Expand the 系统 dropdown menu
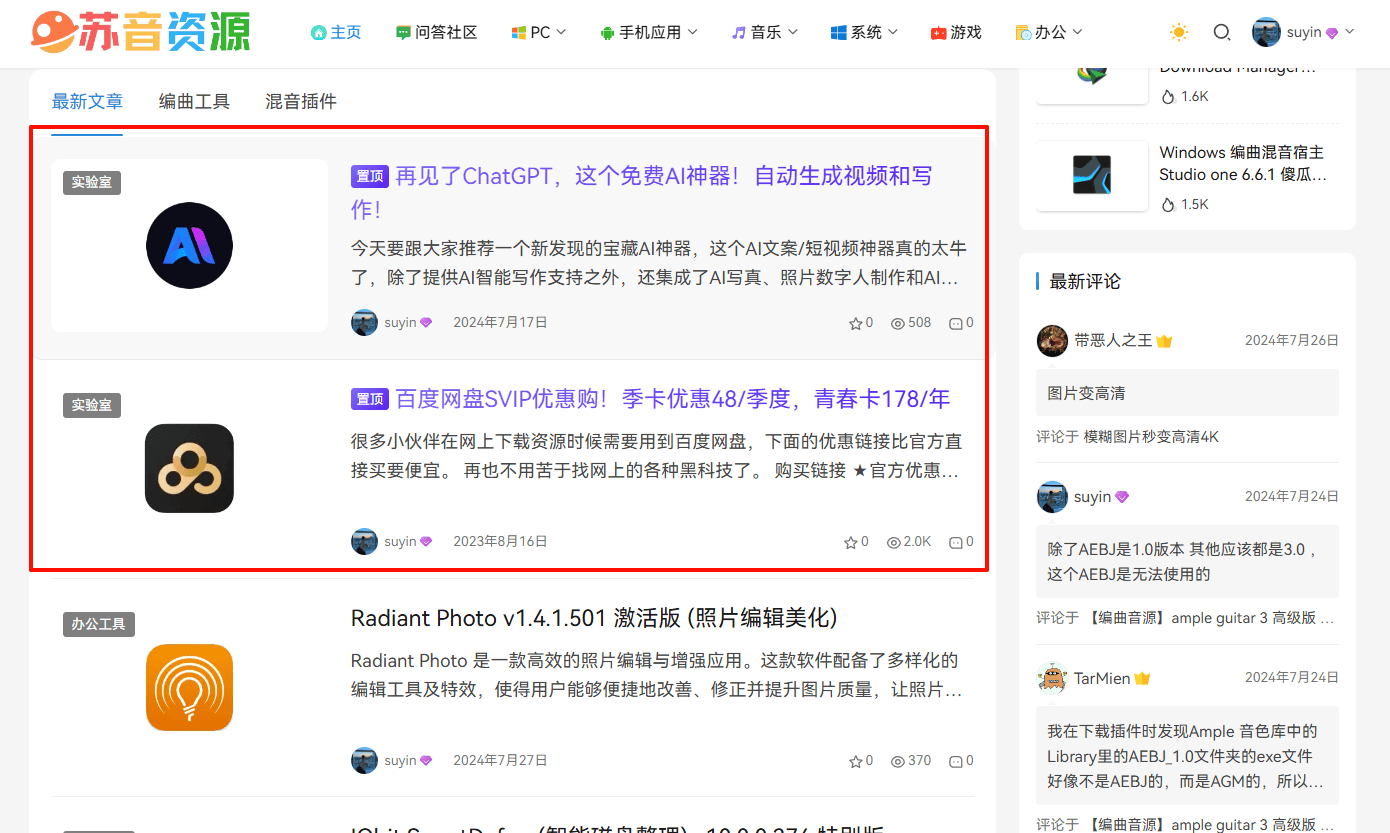The width and height of the screenshot is (1390, 833). [x=864, y=32]
